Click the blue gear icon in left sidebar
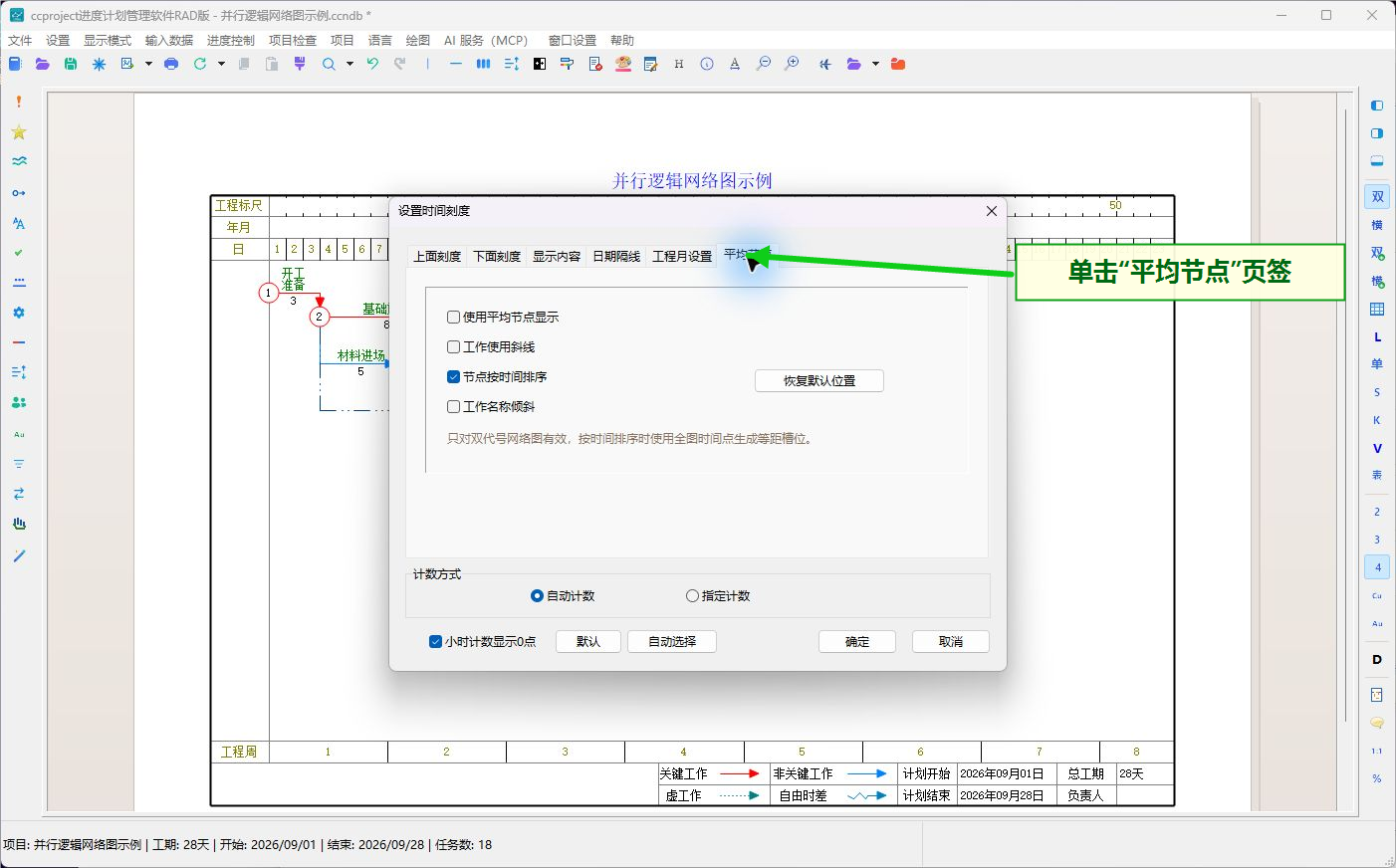Viewport: 1396px width, 868px height. [18, 313]
